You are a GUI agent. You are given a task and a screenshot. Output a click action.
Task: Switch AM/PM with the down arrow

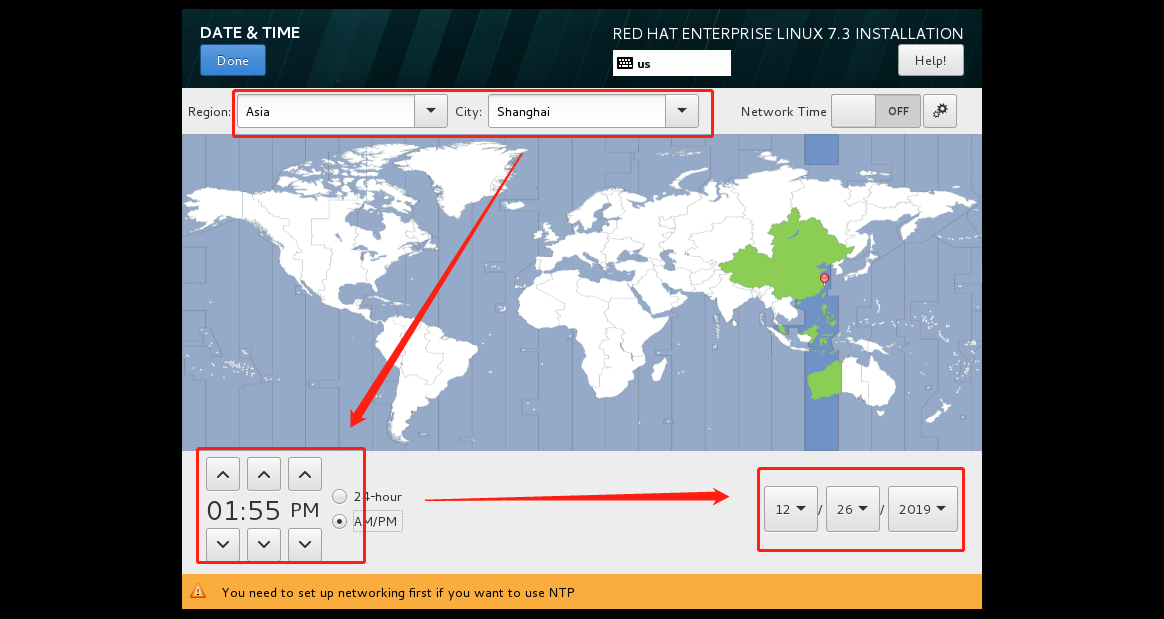[x=304, y=545]
